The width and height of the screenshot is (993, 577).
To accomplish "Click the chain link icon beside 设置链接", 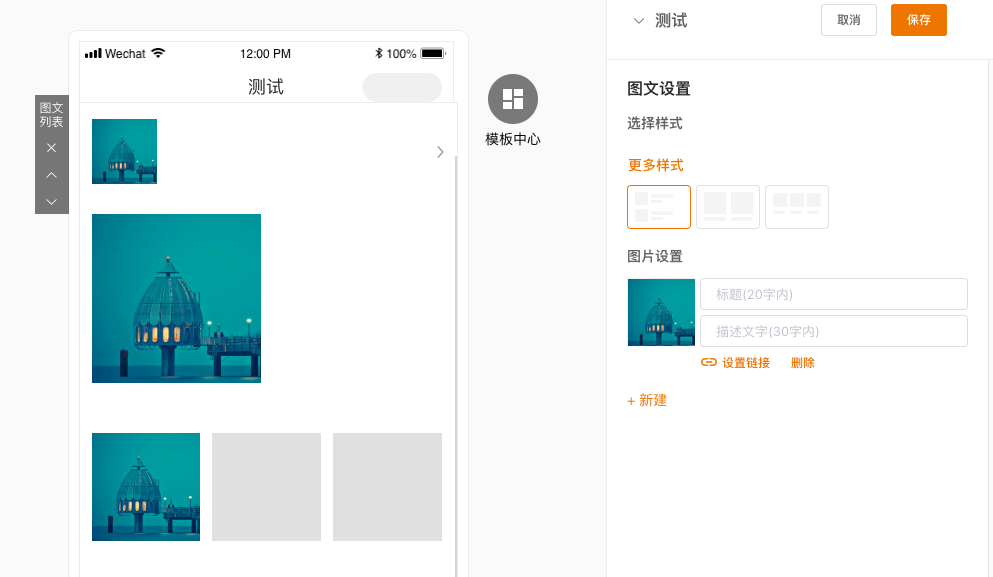I will tap(709, 363).
